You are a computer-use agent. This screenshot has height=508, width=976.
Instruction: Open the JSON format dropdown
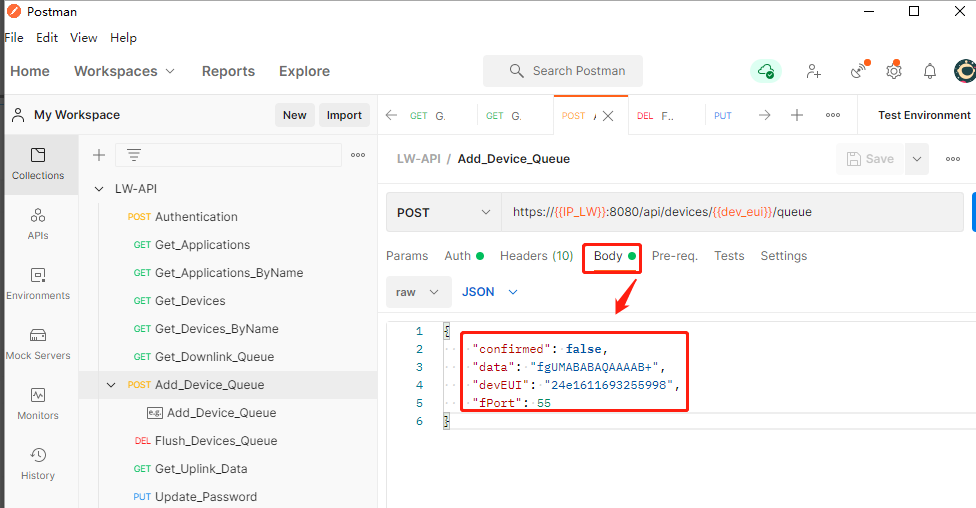pyautogui.click(x=490, y=292)
